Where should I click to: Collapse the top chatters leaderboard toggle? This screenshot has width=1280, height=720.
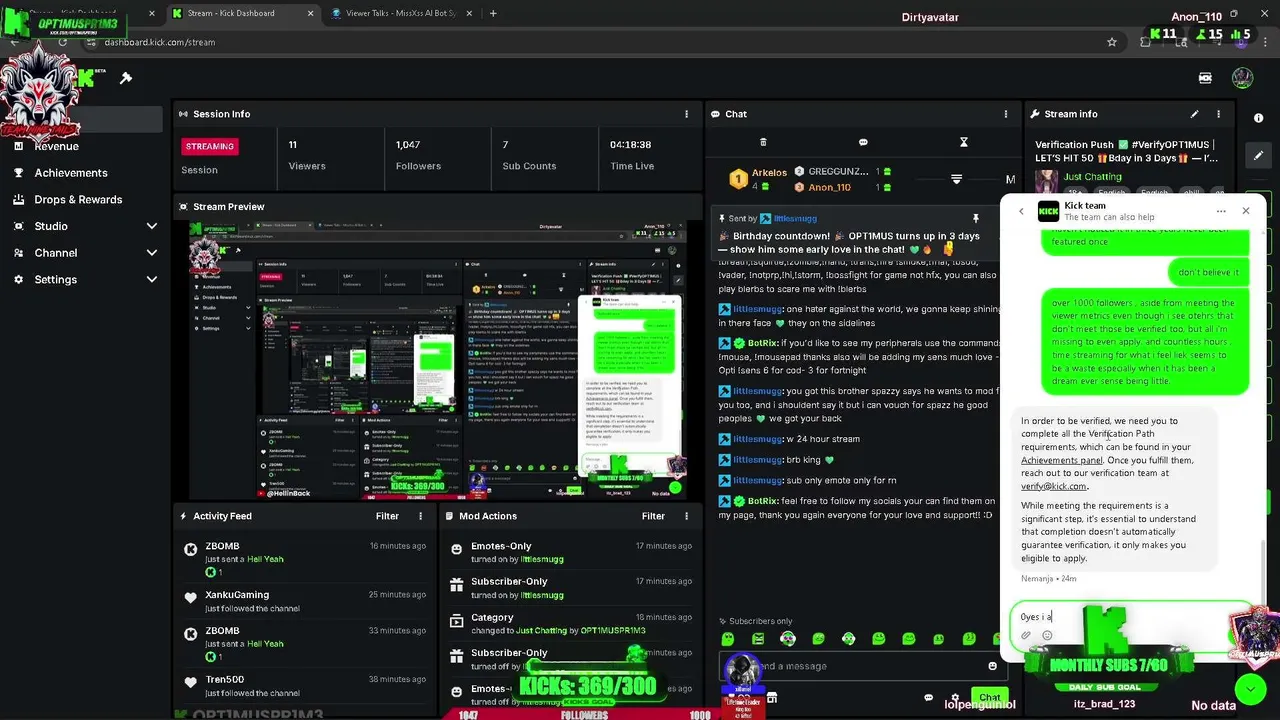click(956, 179)
